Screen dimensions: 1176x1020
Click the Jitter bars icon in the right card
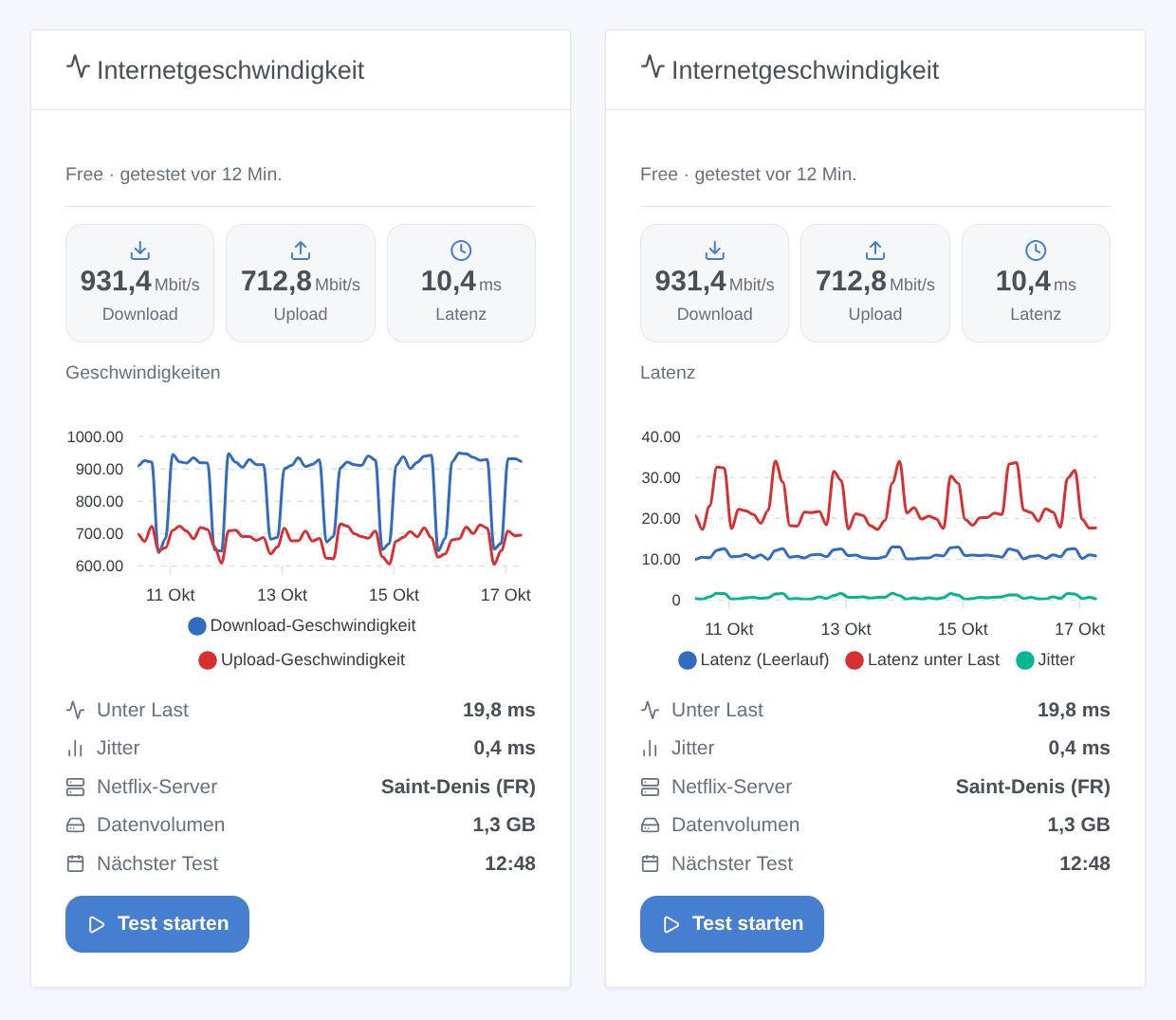(651, 749)
